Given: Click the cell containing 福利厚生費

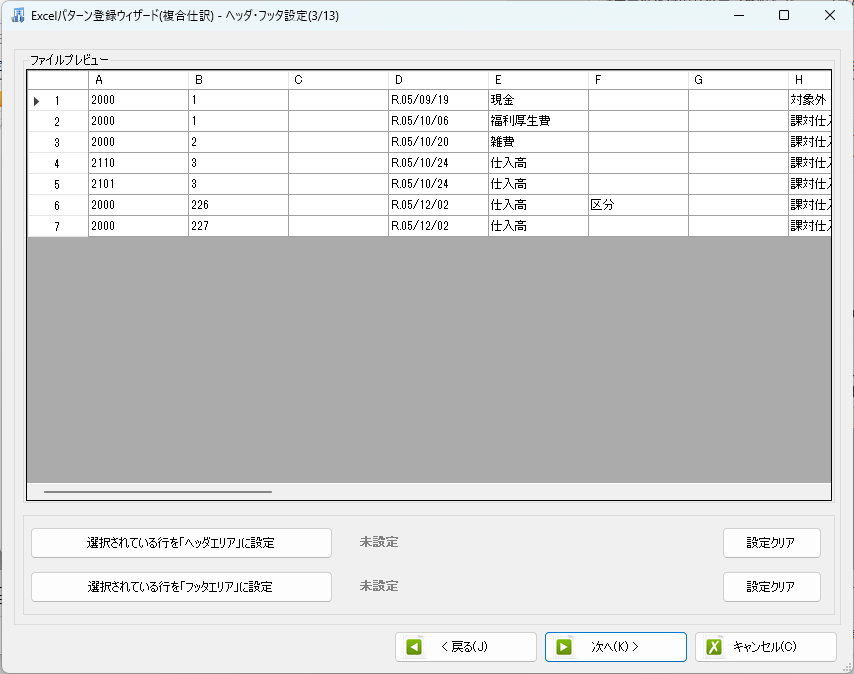Looking at the screenshot, I should 537,122.
